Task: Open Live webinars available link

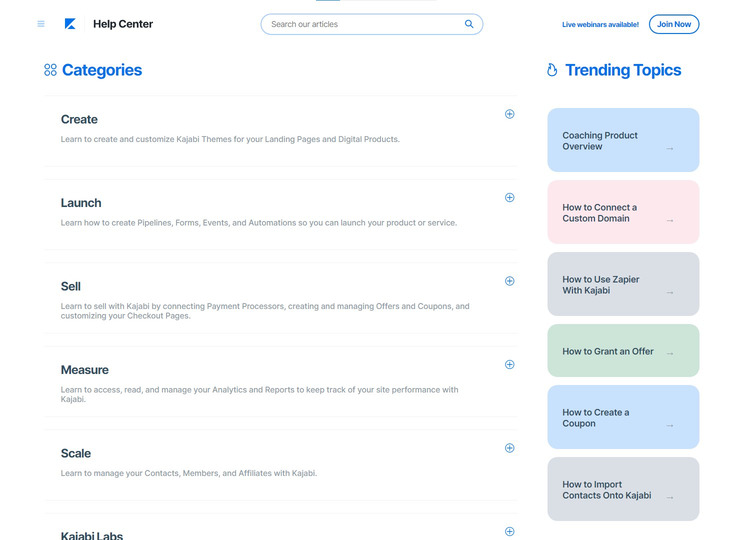Action: (x=600, y=25)
